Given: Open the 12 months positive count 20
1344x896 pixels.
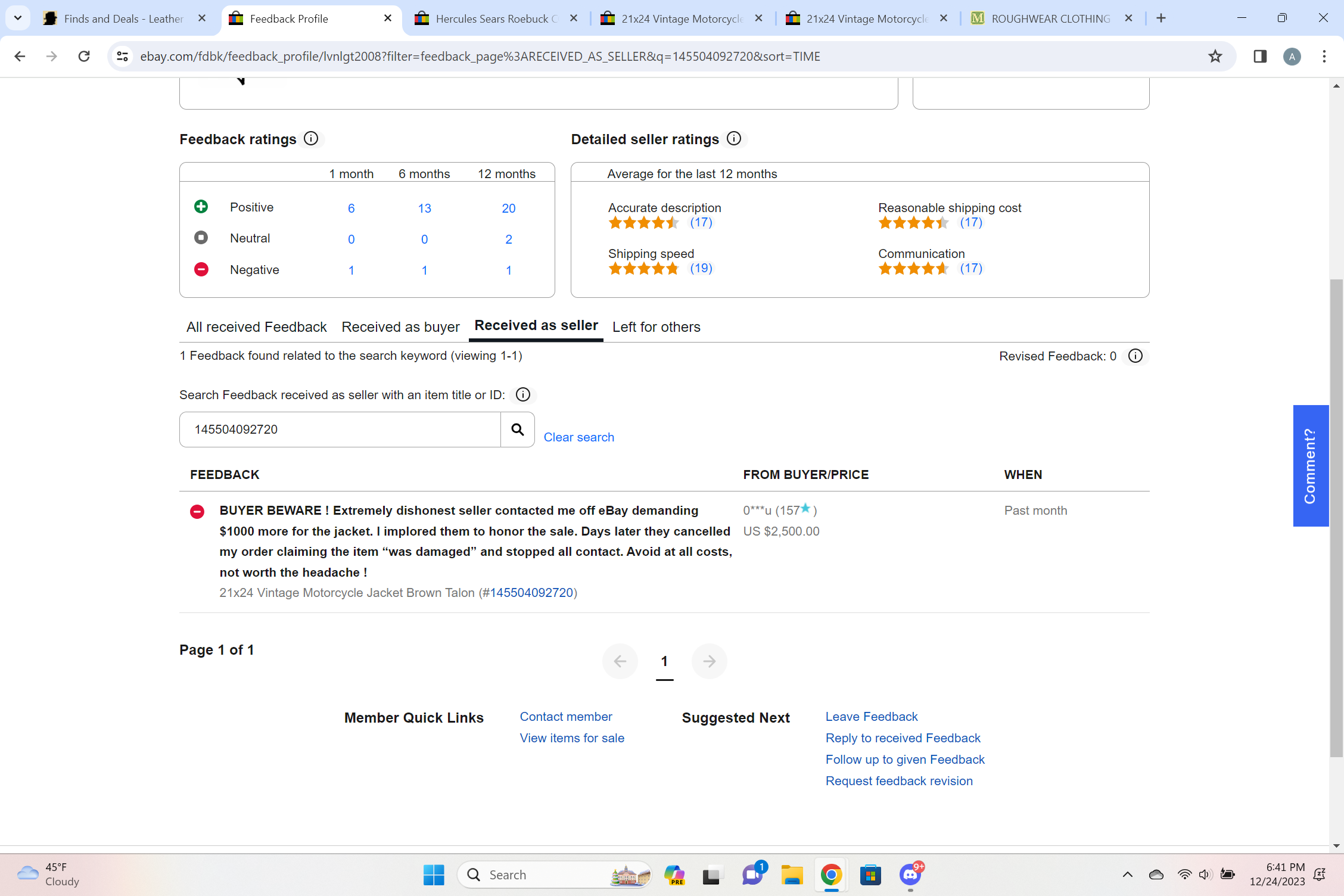Looking at the screenshot, I should [508, 209].
